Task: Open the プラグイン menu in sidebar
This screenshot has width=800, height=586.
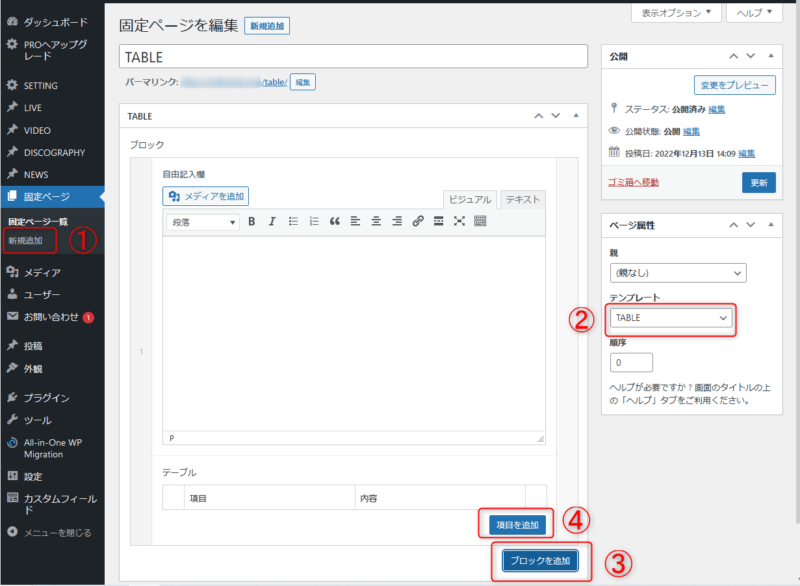Action: [46, 397]
